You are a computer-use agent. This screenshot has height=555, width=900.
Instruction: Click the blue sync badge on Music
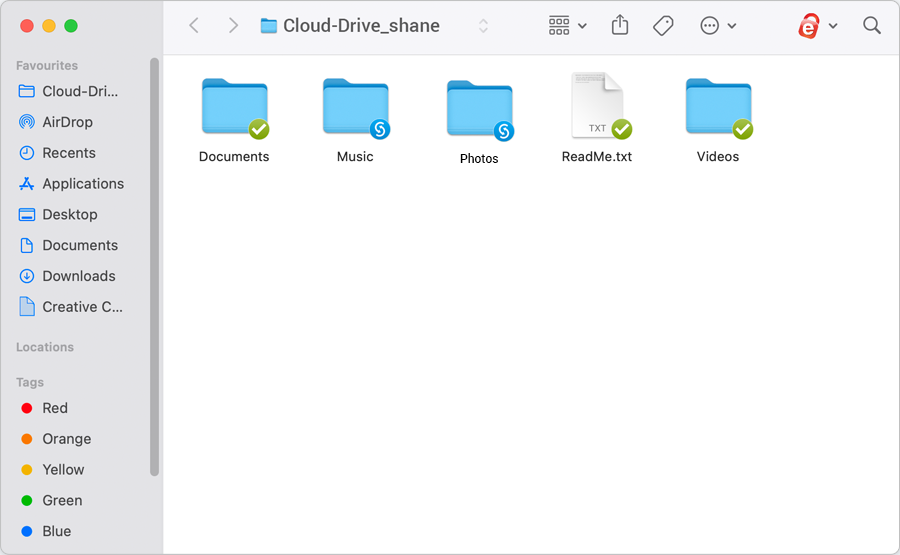pos(380,129)
